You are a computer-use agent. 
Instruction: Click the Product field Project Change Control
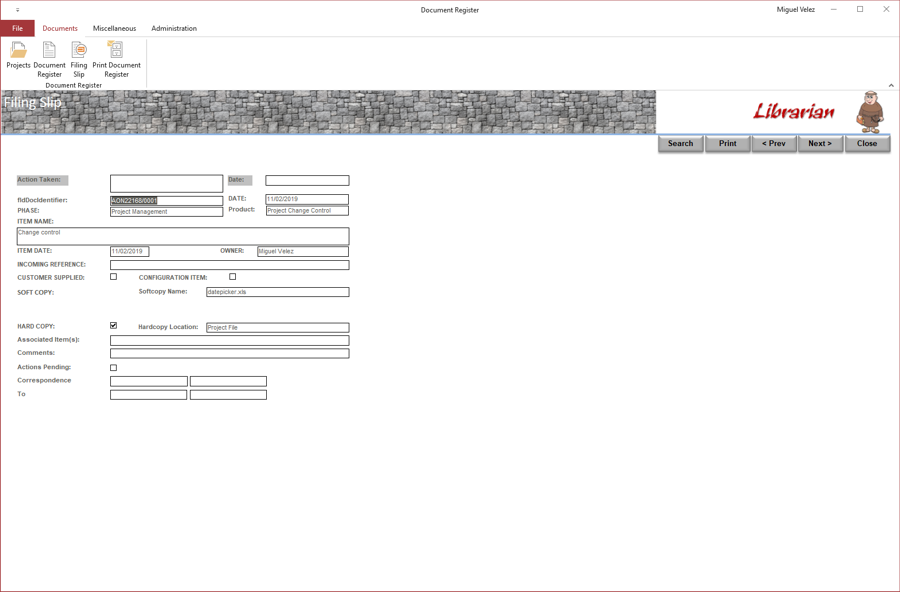(x=307, y=211)
